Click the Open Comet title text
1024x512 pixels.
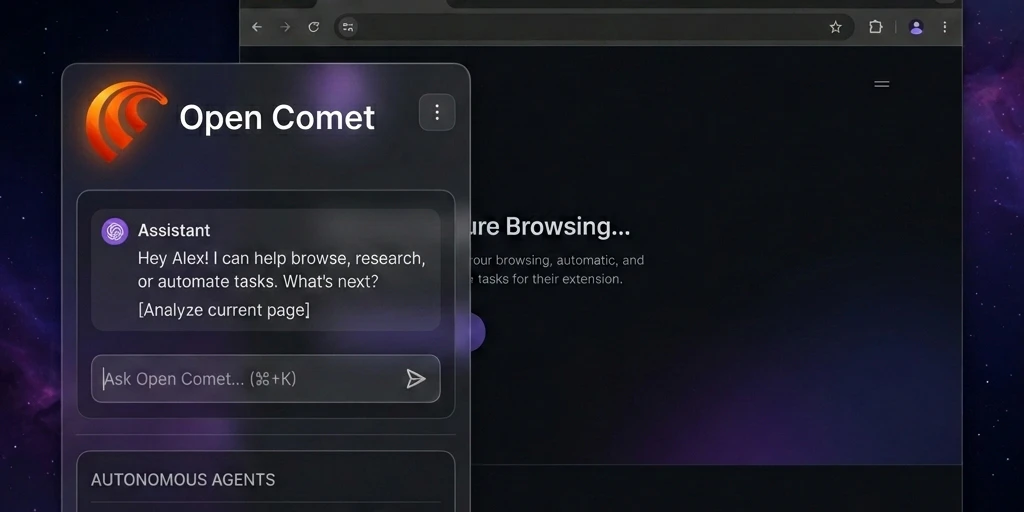[x=277, y=118]
